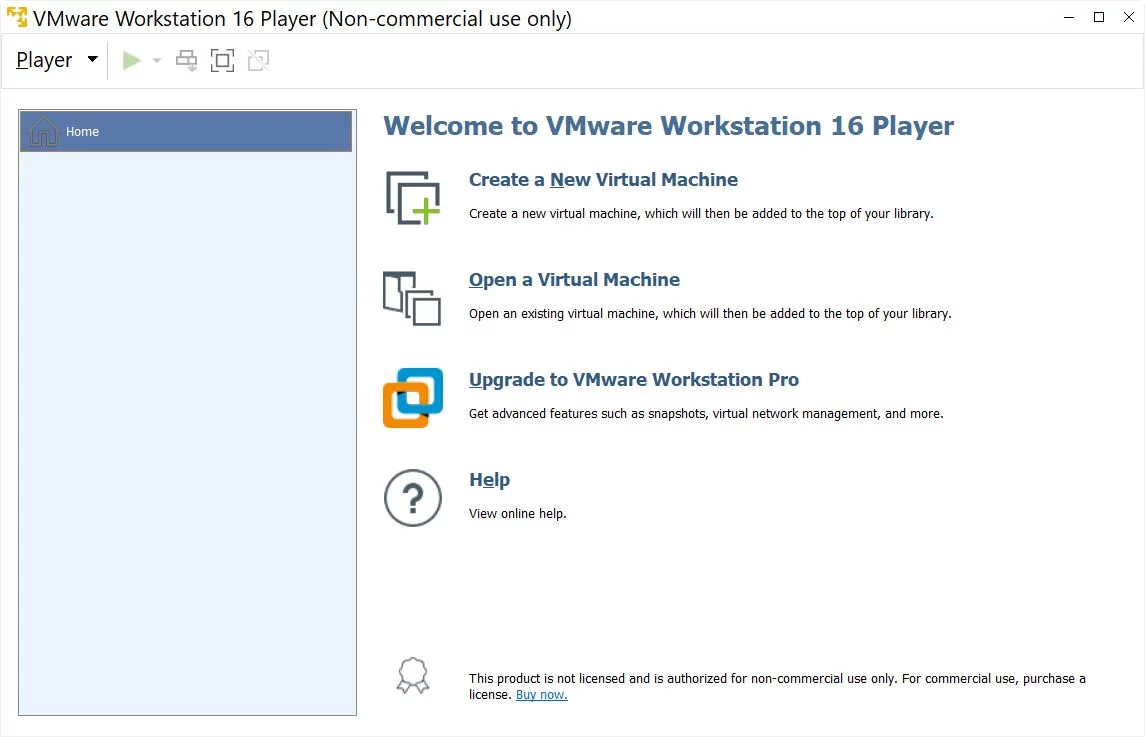Click Send Ctrl+Alt+Del toolbar icon
Viewport: 1145px width, 737px height.
point(187,61)
